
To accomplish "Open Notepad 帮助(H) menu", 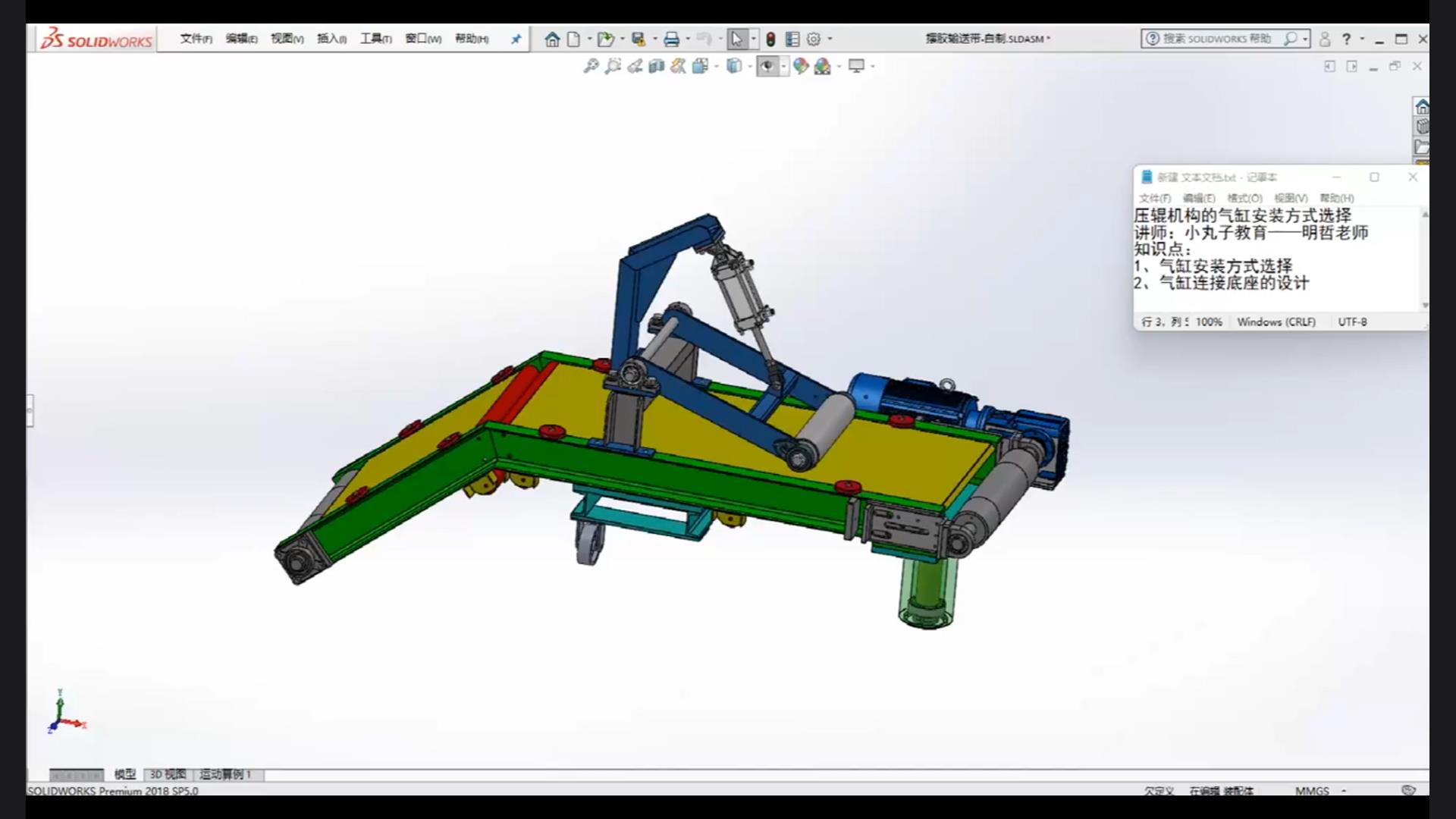I will pos(1336,199).
